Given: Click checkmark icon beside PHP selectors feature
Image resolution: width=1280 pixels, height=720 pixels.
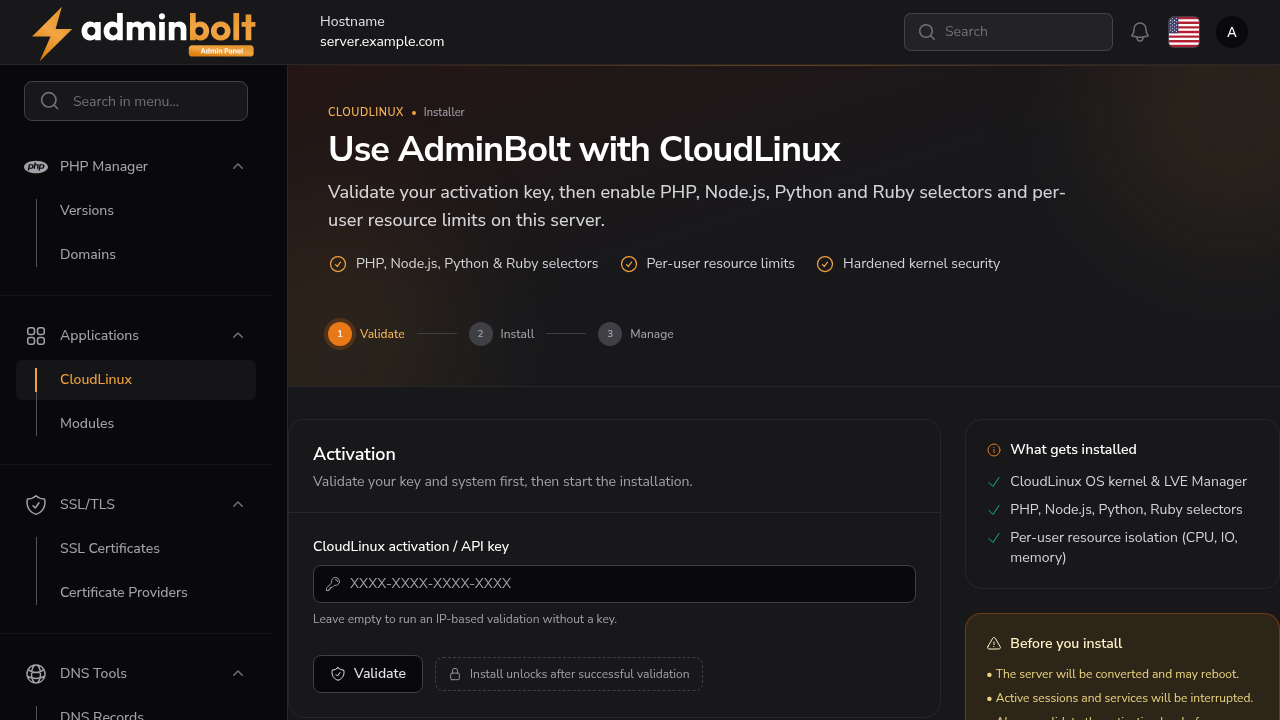Looking at the screenshot, I should point(338,264).
